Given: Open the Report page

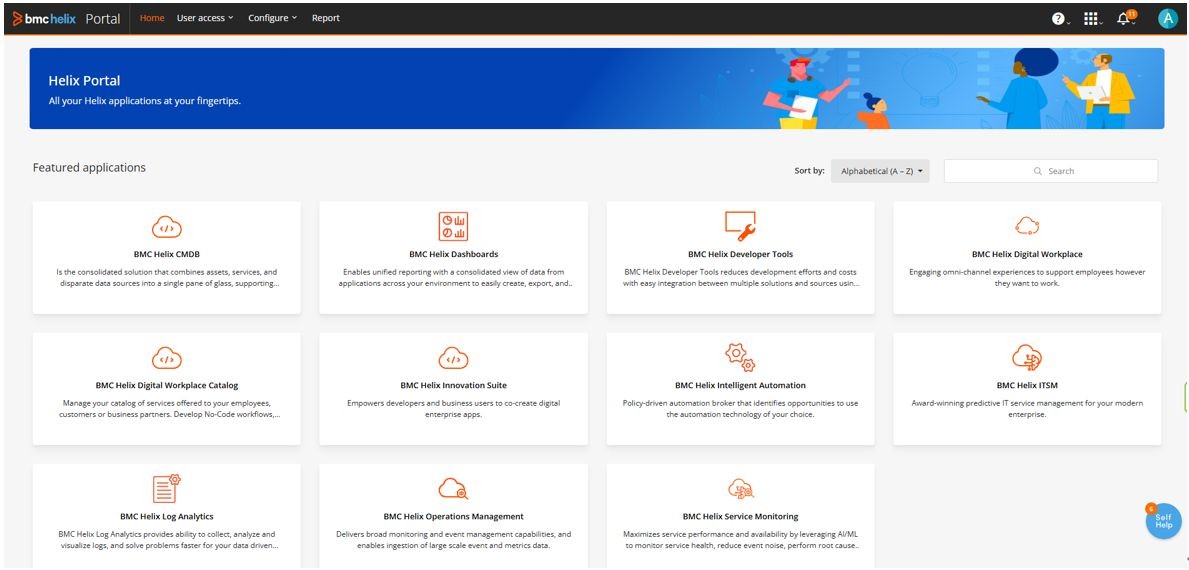Looking at the screenshot, I should pyautogui.click(x=326, y=18).
